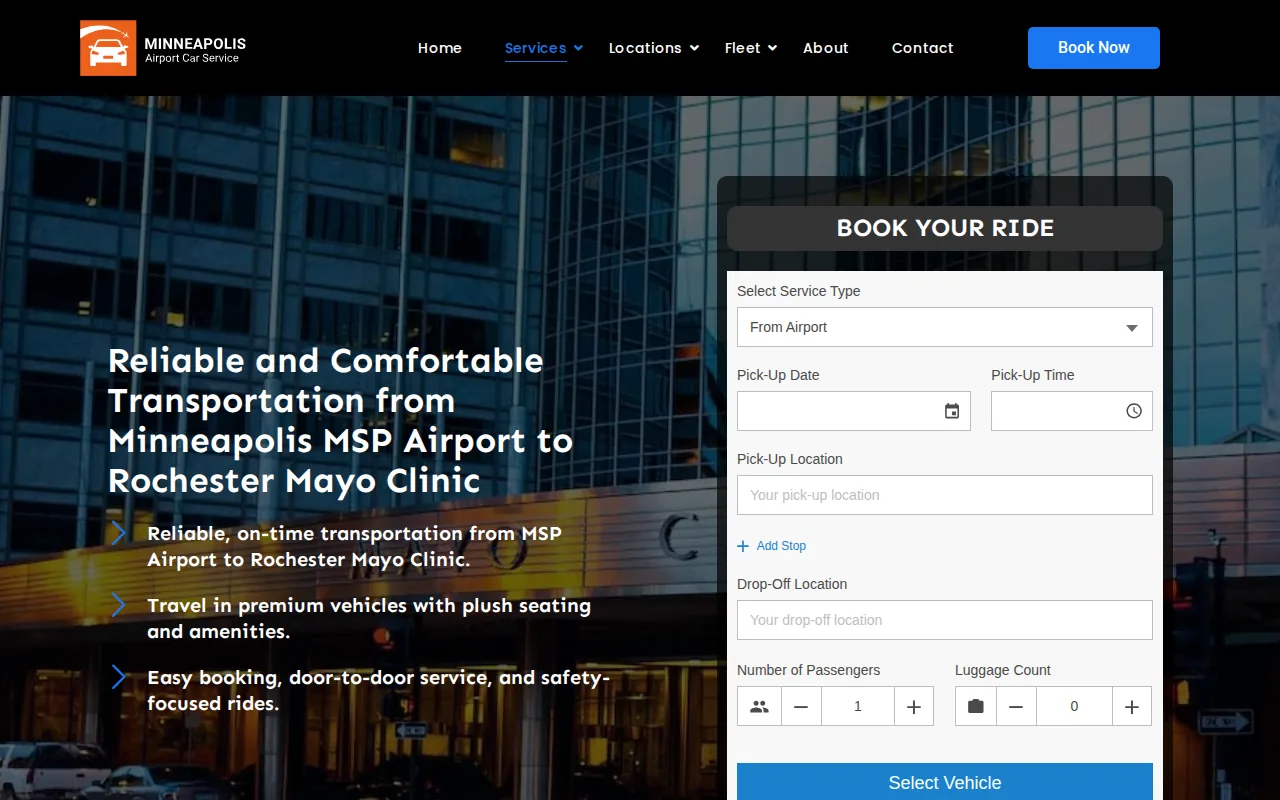Click into the Pick-Up Time field
The width and height of the screenshot is (1280, 800).
[1072, 411]
